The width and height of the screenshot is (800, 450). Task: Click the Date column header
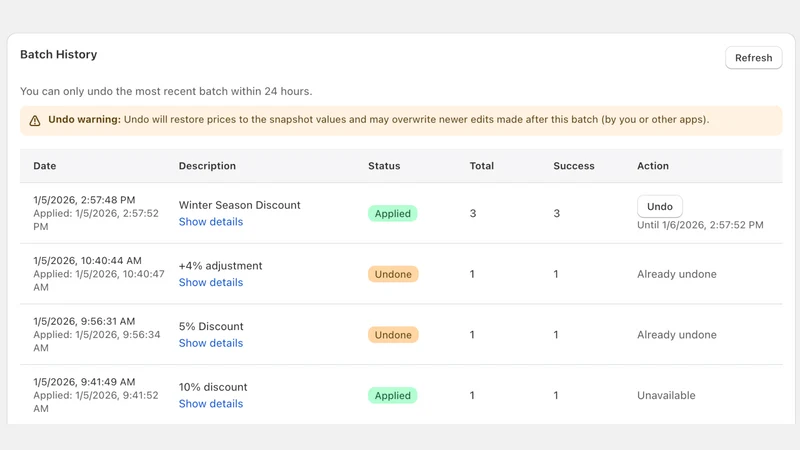45,166
